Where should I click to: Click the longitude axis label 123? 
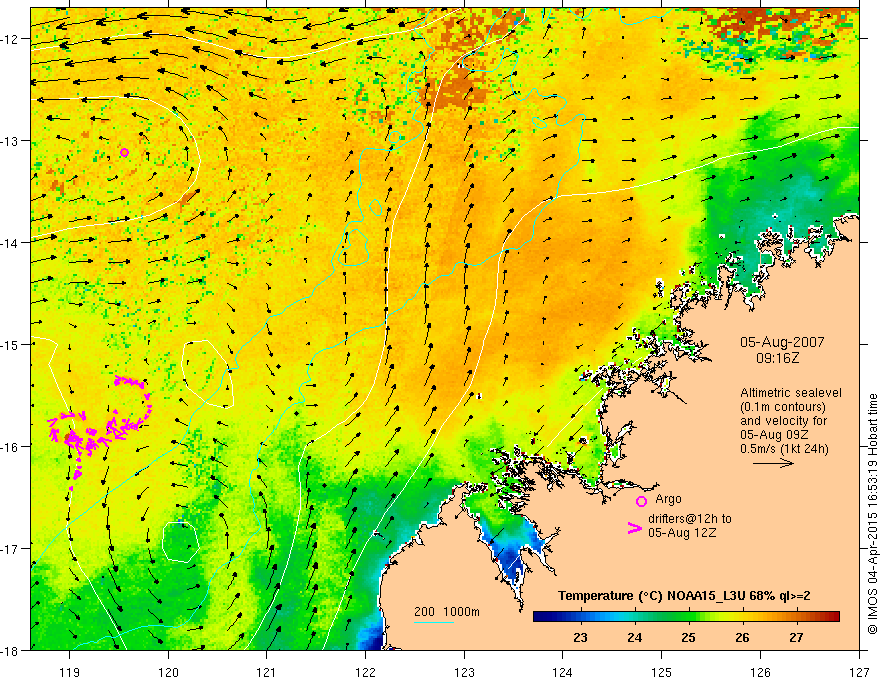tap(464, 672)
